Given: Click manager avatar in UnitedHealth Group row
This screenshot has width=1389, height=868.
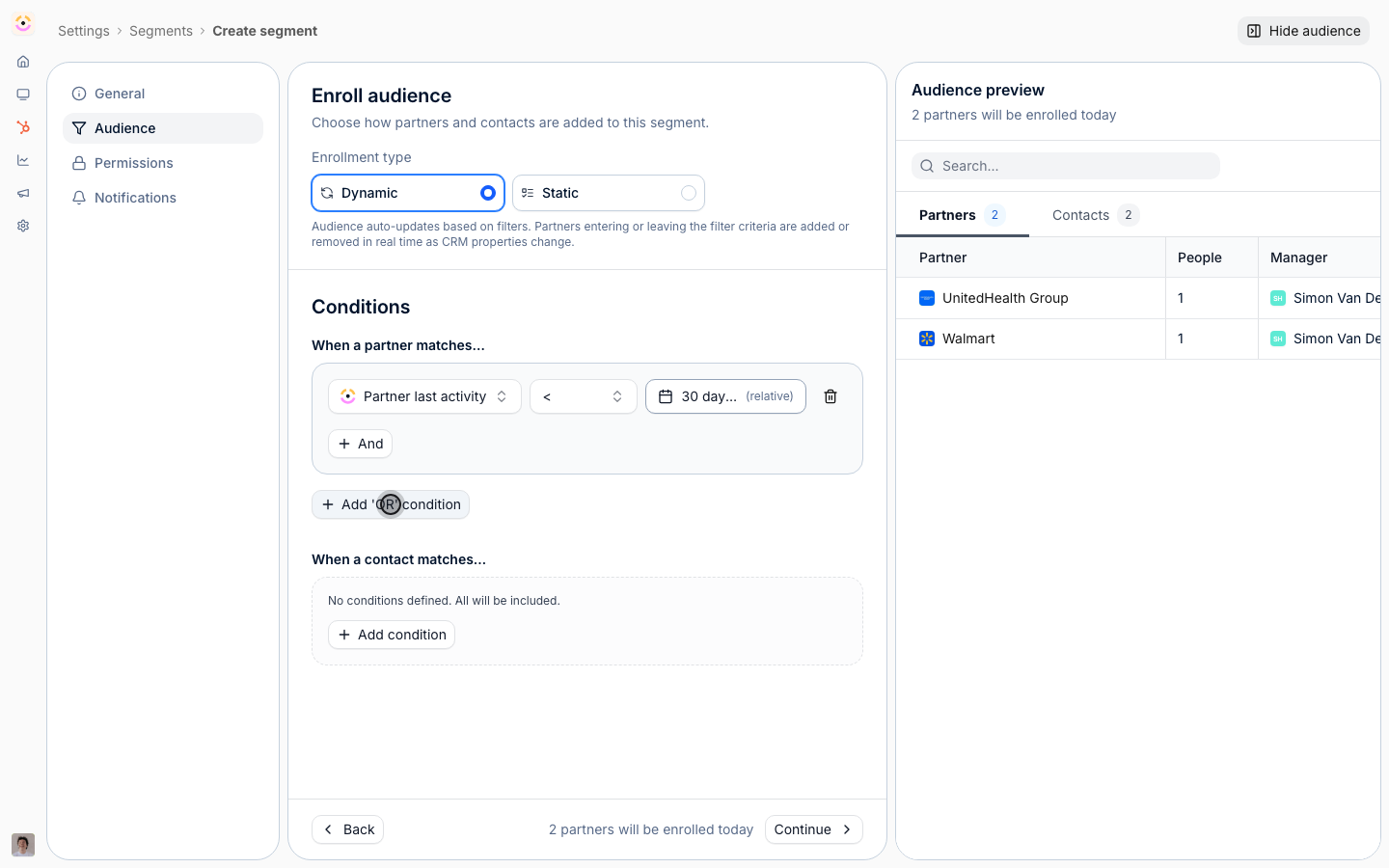Looking at the screenshot, I should coord(1278,298).
